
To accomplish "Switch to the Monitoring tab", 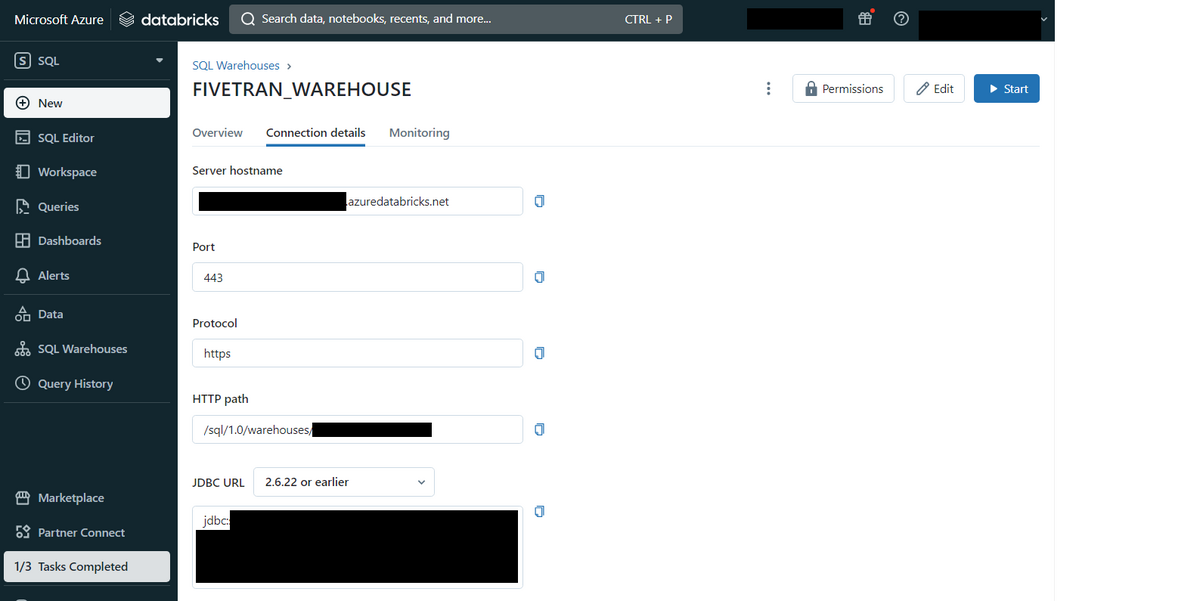I will tap(419, 133).
